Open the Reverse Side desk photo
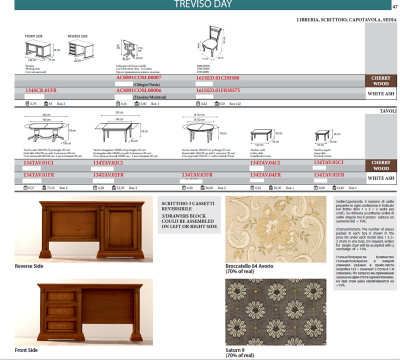Viewport: 400px width, 360px height. coord(84,230)
